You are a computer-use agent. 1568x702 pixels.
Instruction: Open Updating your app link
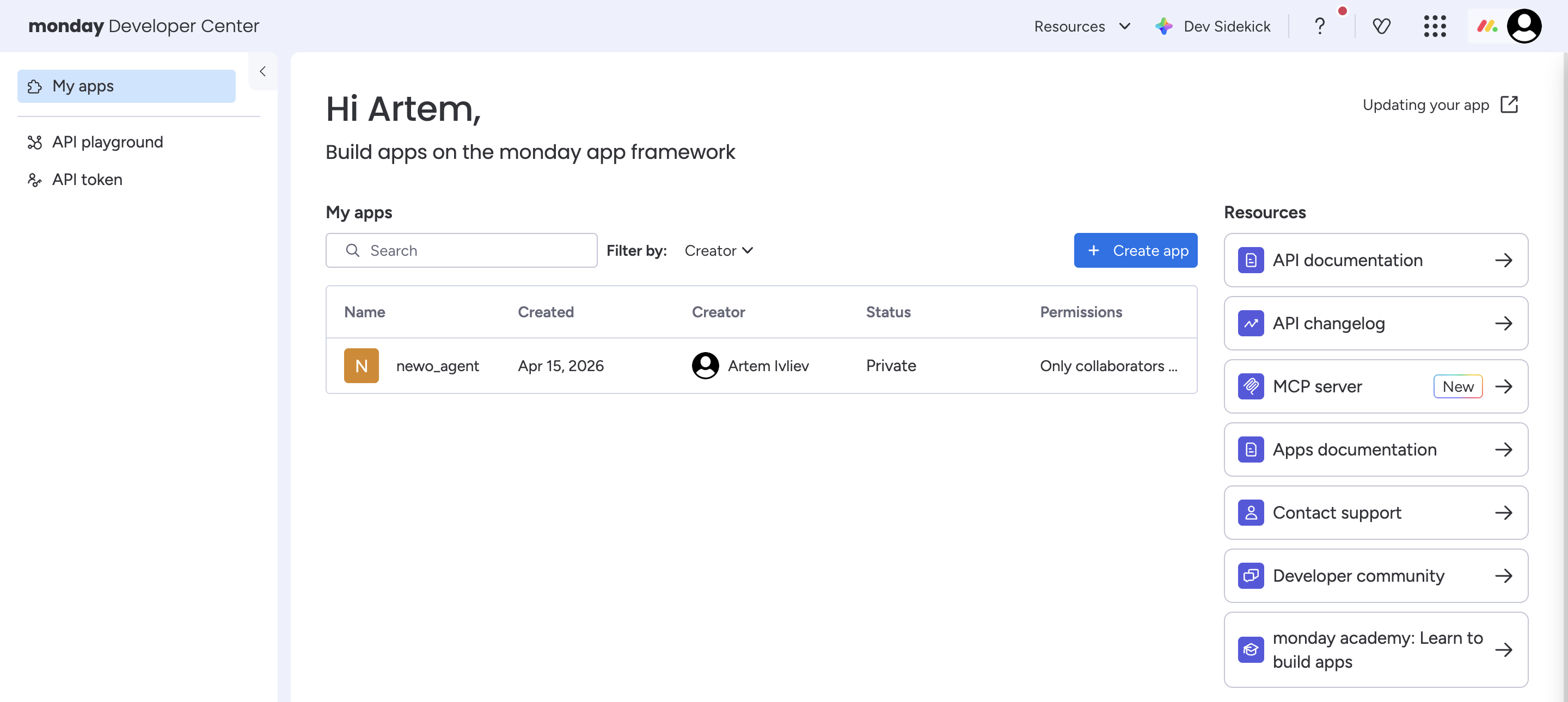tap(1440, 104)
